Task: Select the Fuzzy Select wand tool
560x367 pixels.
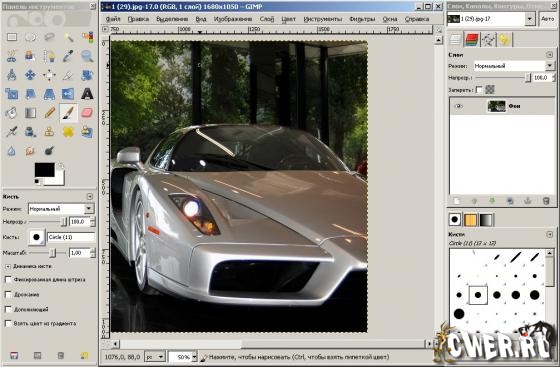Action: 68,37
